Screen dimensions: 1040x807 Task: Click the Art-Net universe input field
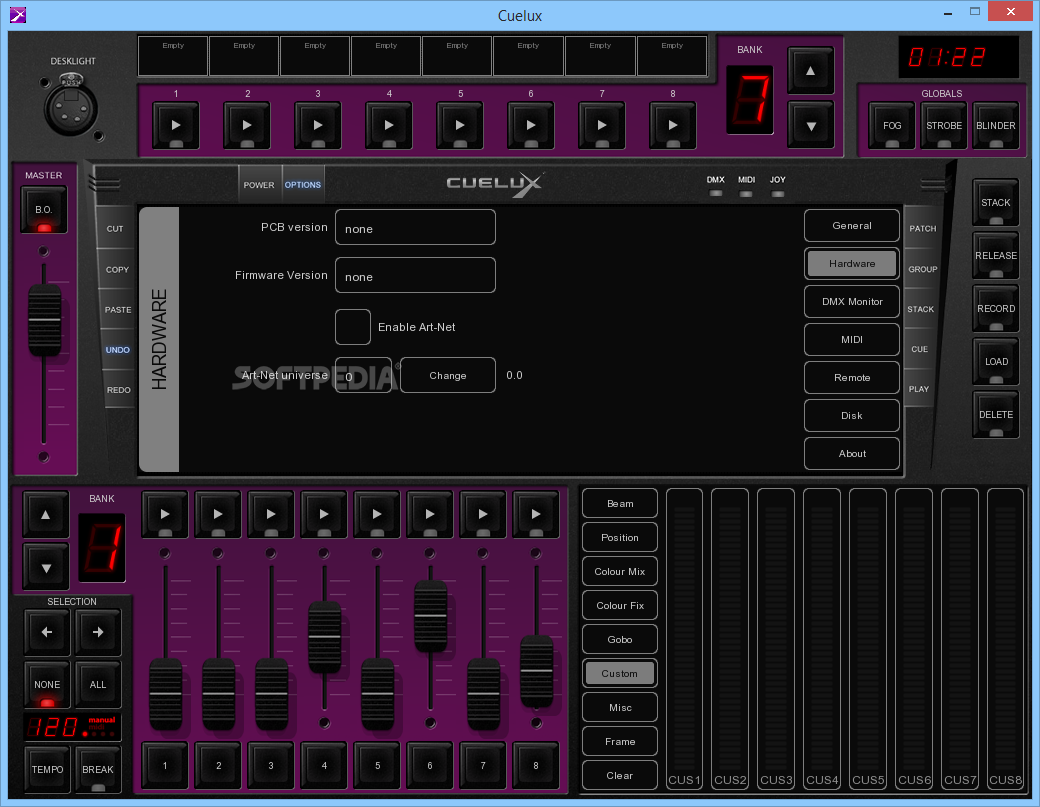click(x=363, y=375)
